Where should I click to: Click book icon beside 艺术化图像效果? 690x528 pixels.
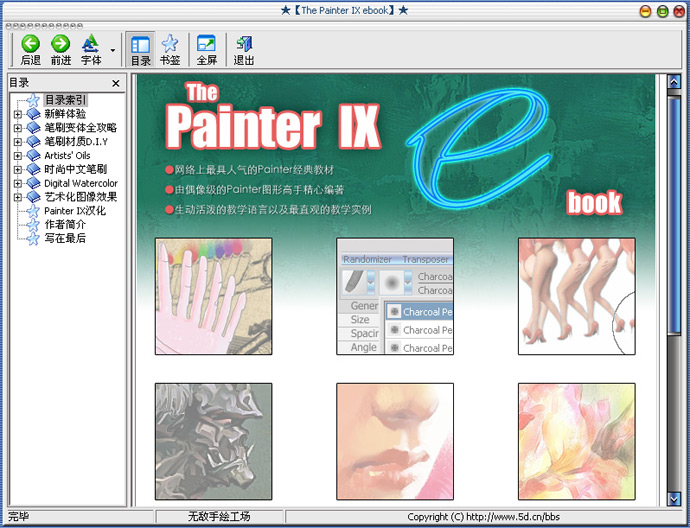33,197
